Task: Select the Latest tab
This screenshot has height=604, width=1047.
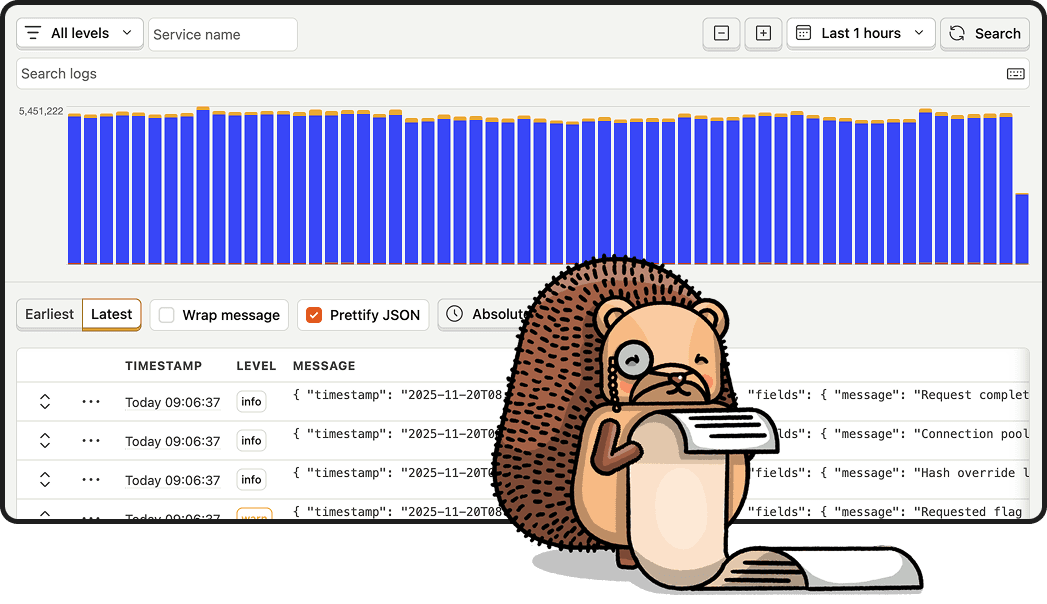Action: [110, 314]
